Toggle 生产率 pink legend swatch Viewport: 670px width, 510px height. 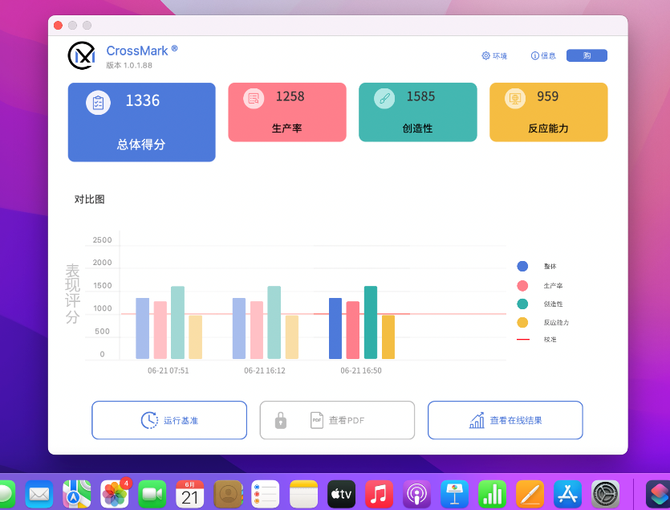(522, 286)
